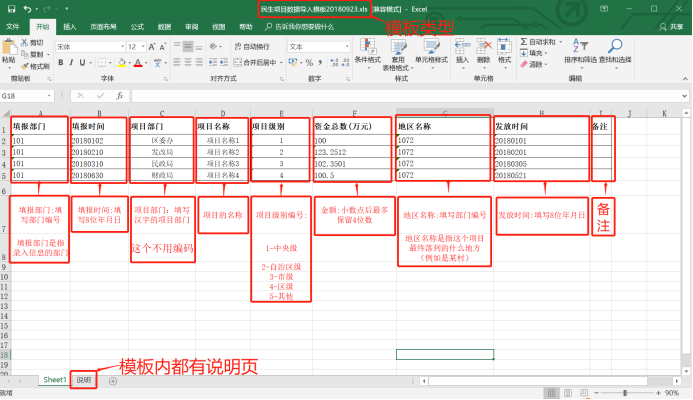Screen dimensions: 693x400
Task: Decrease indent icon
Action: (x=213, y=62)
